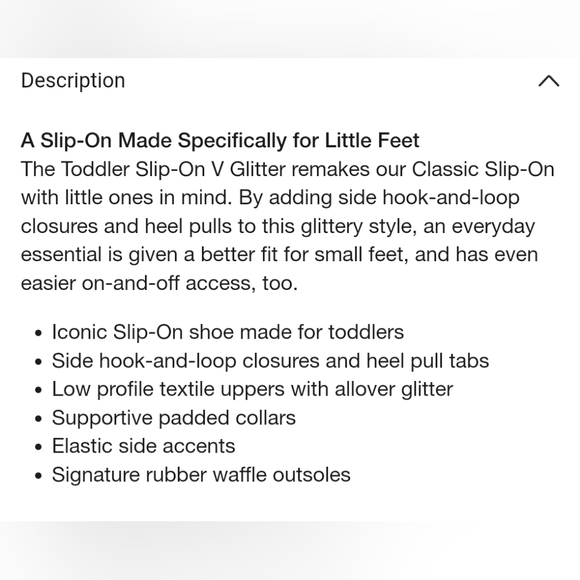
Task: Select the 'Signature rubber waffle outsoles' bullet item
Action: point(201,475)
